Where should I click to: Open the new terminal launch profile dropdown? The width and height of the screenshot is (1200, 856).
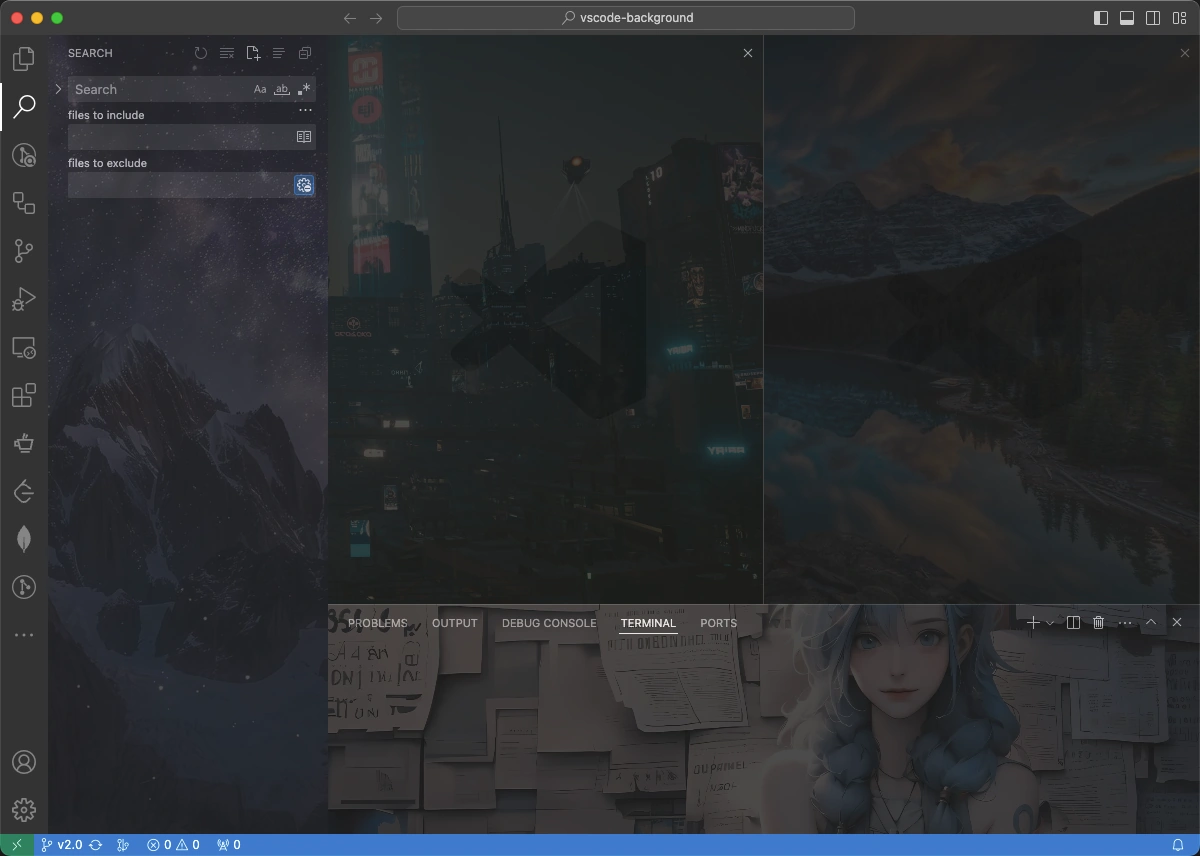point(1050,623)
